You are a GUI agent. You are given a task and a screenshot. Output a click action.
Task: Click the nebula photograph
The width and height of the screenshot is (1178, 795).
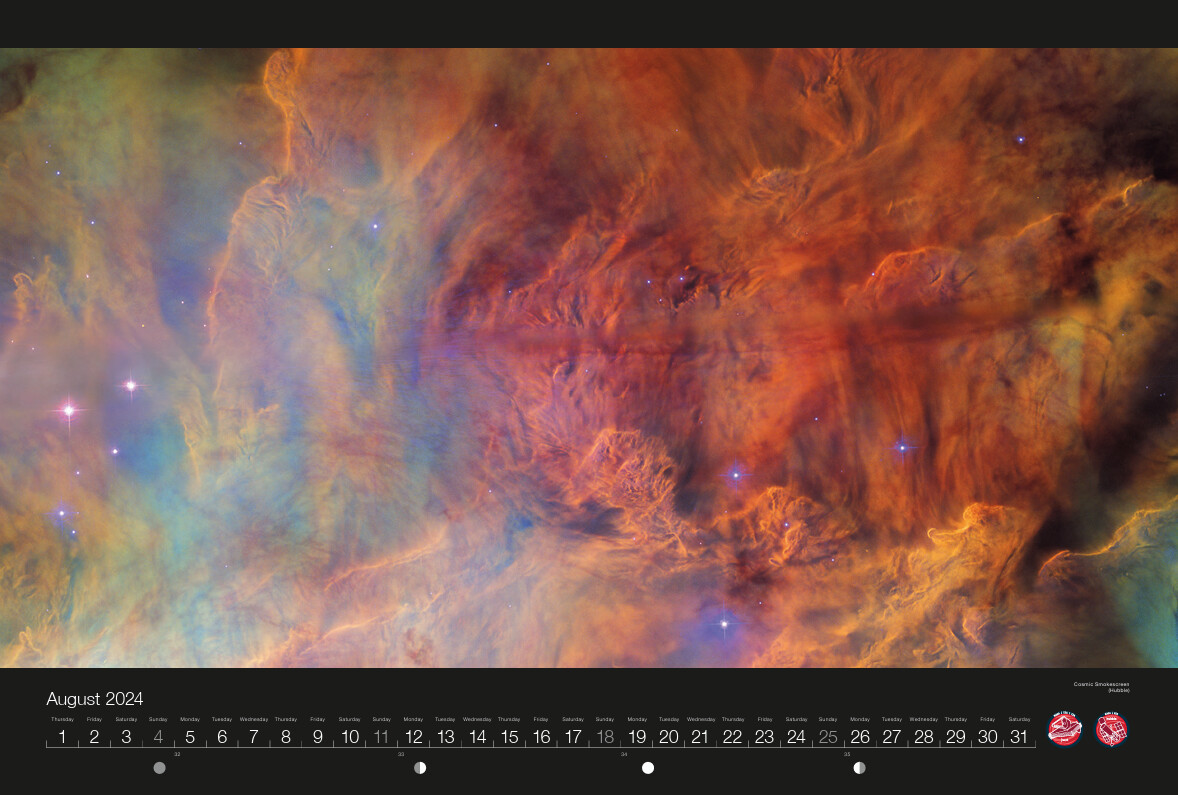tap(589, 358)
